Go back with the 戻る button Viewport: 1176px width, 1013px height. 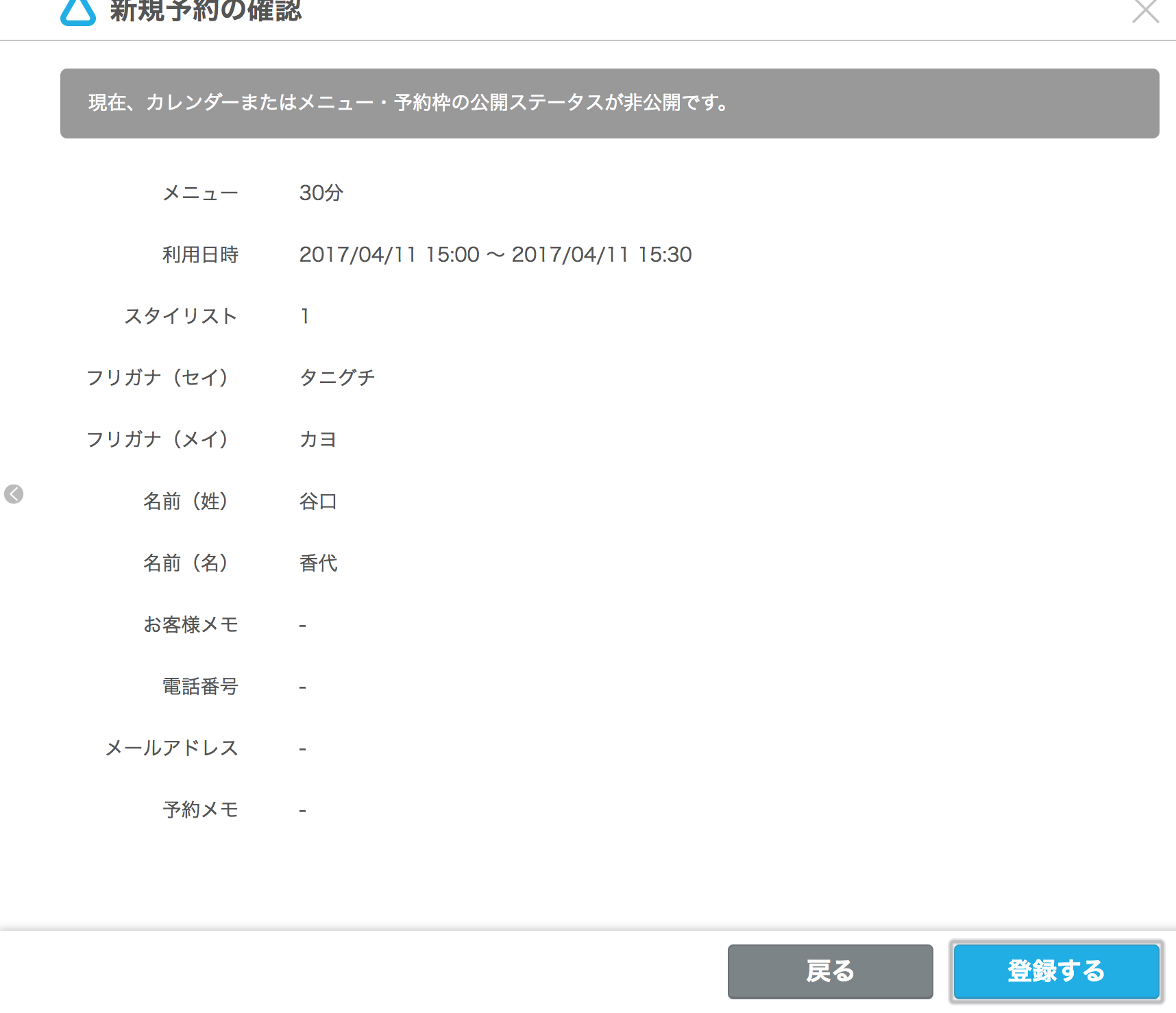[830, 971]
